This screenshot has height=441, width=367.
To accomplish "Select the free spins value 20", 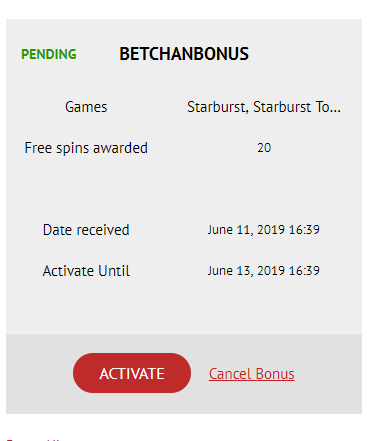I will (264, 148).
